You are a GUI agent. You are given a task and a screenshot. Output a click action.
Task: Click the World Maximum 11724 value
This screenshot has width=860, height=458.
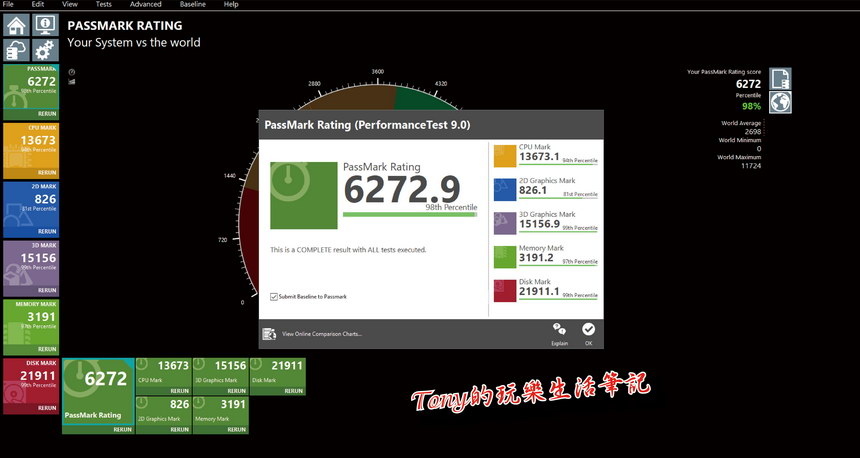pyautogui.click(x=751, y=166)
